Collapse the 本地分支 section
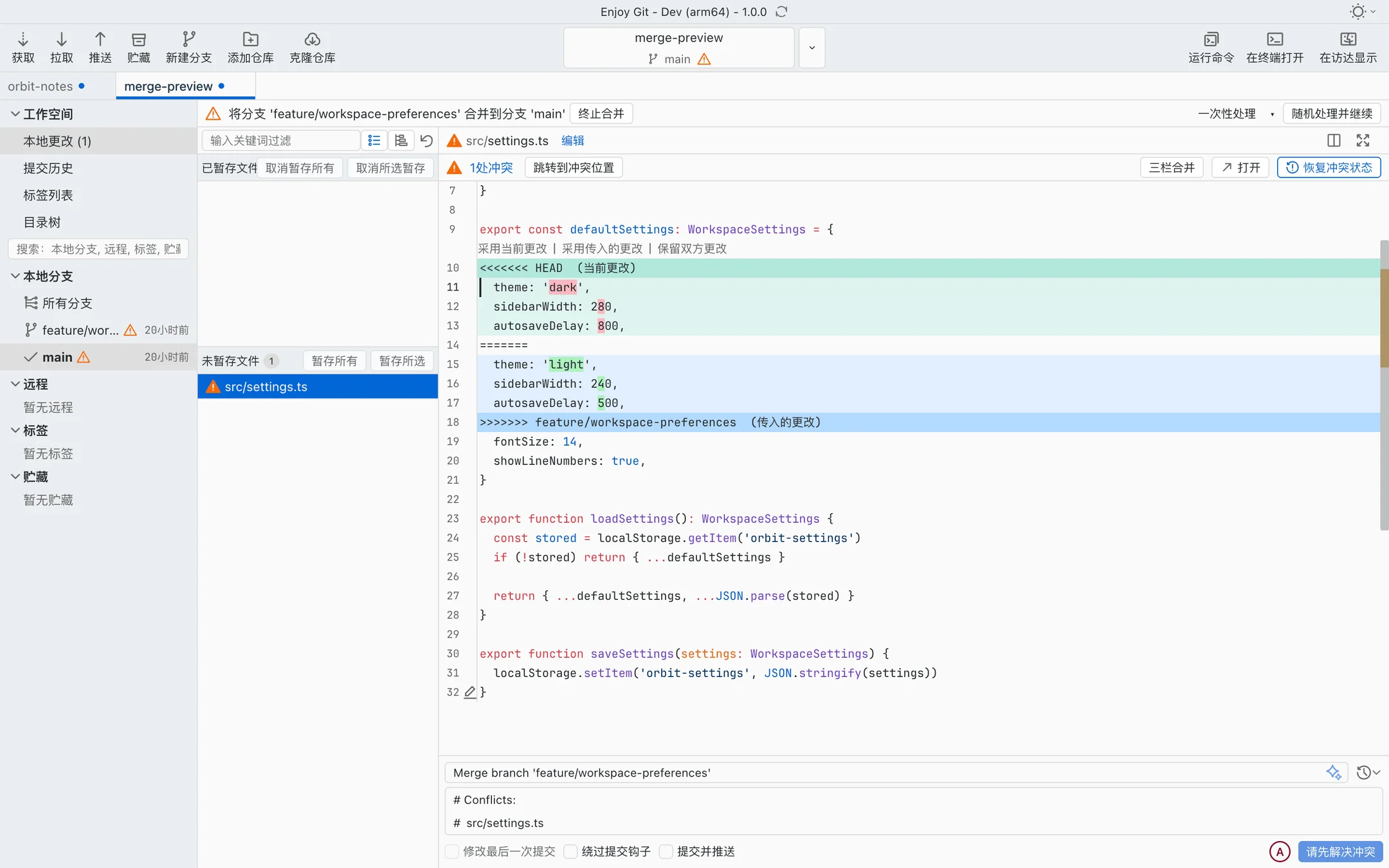 click(15, 276)
